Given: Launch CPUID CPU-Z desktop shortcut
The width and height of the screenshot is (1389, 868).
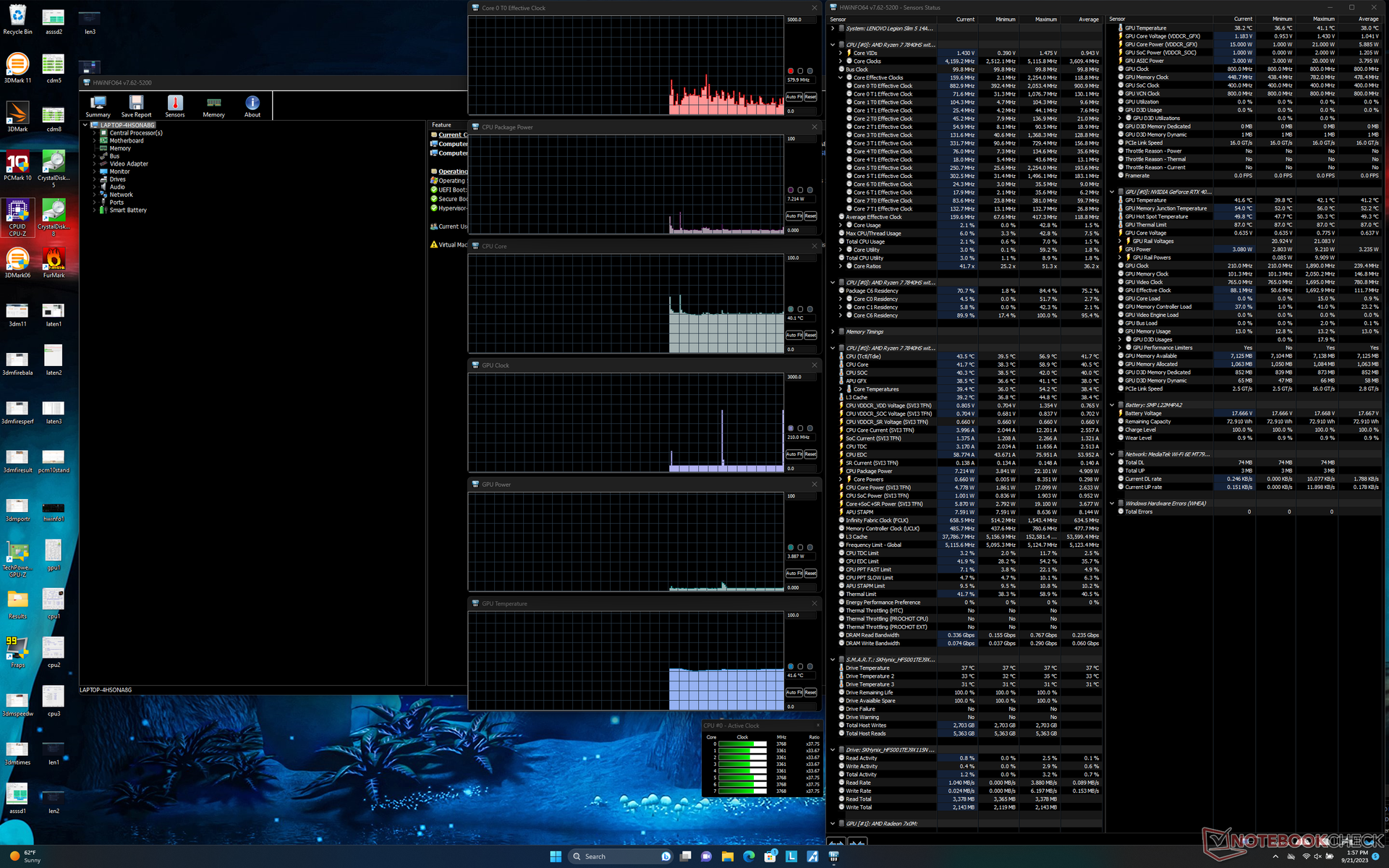Looking at the screenshot, I should pos(17,217).
